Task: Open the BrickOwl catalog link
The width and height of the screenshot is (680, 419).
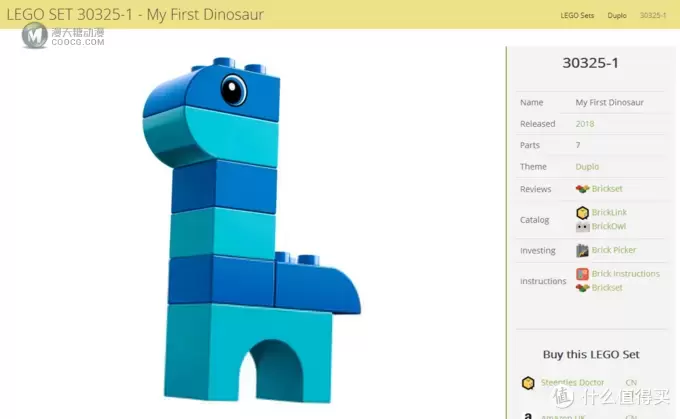Action: pos(608,226)
